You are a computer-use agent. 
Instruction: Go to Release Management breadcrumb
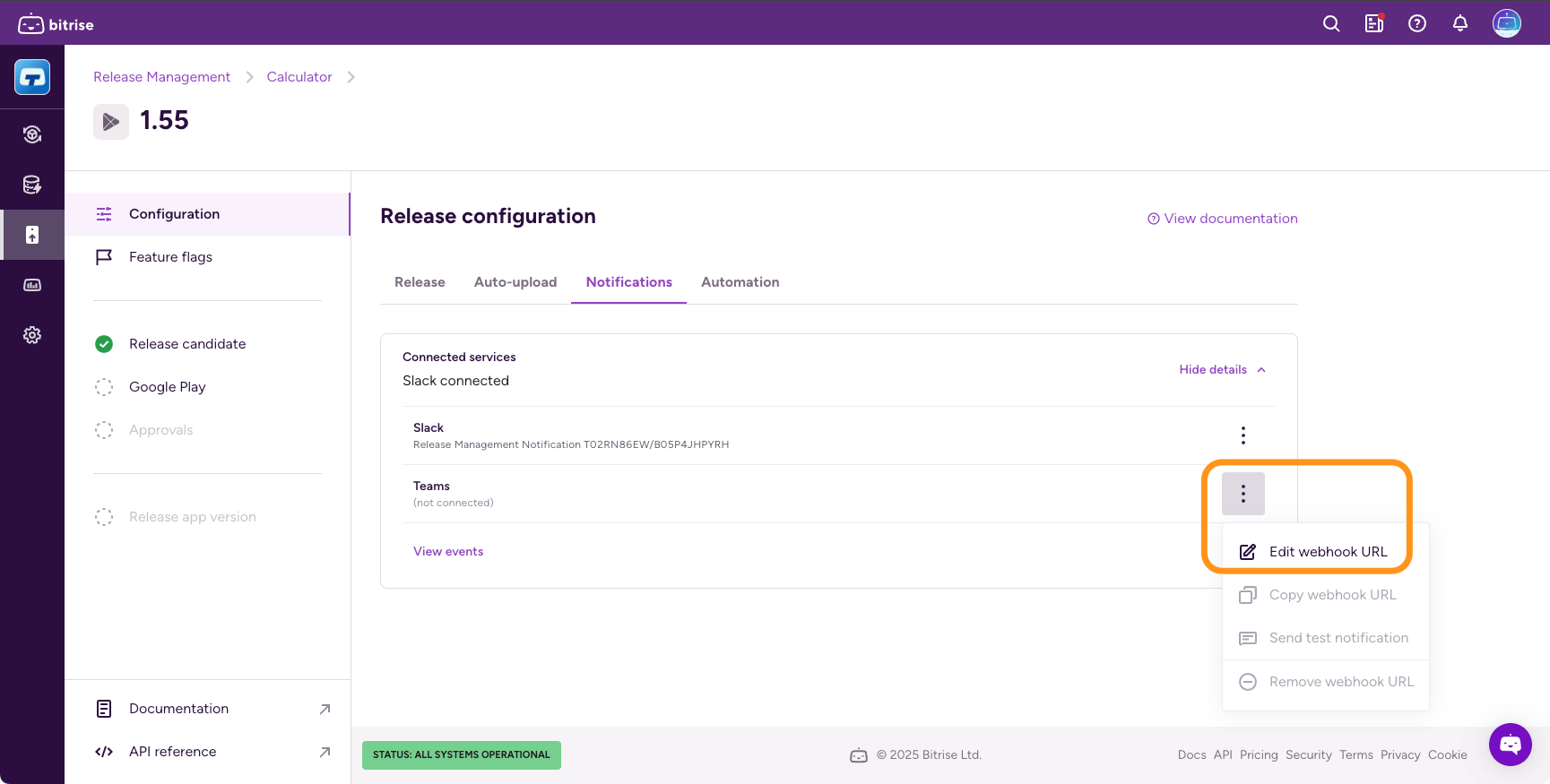tap(161, 77)
